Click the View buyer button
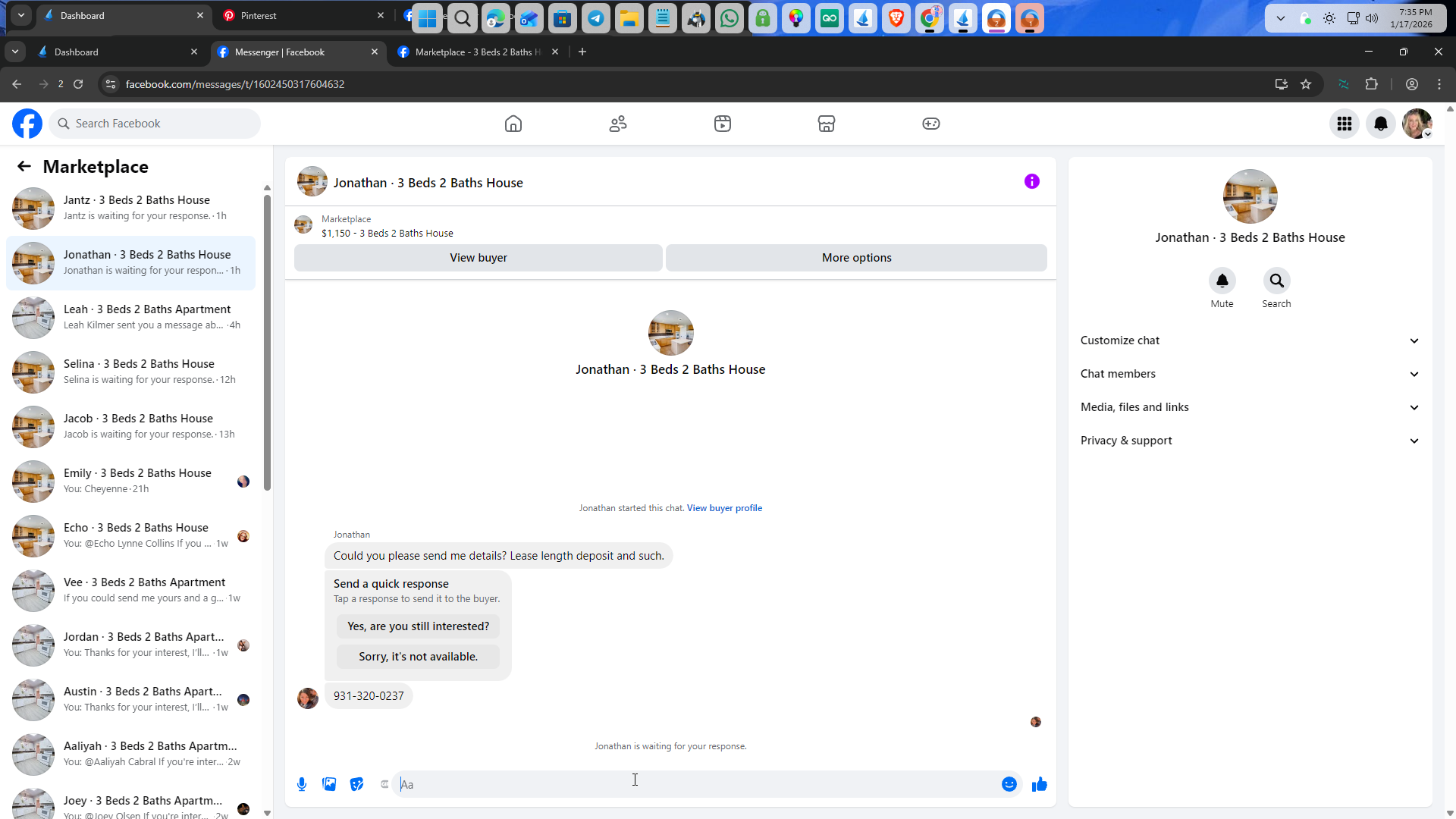 click(x=478, y=258)
